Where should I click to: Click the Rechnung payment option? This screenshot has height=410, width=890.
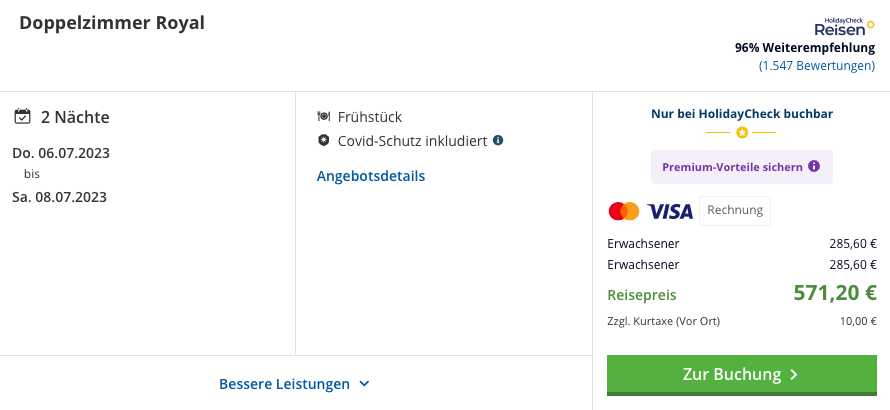pos(735,211)
